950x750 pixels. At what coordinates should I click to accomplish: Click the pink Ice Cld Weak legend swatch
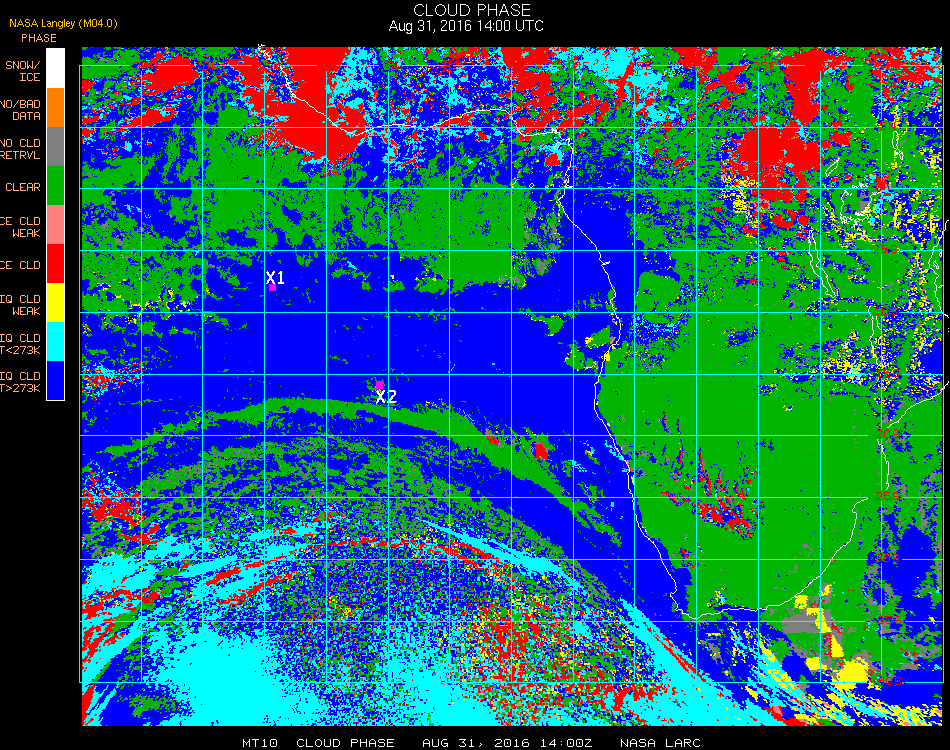point(55,225)
